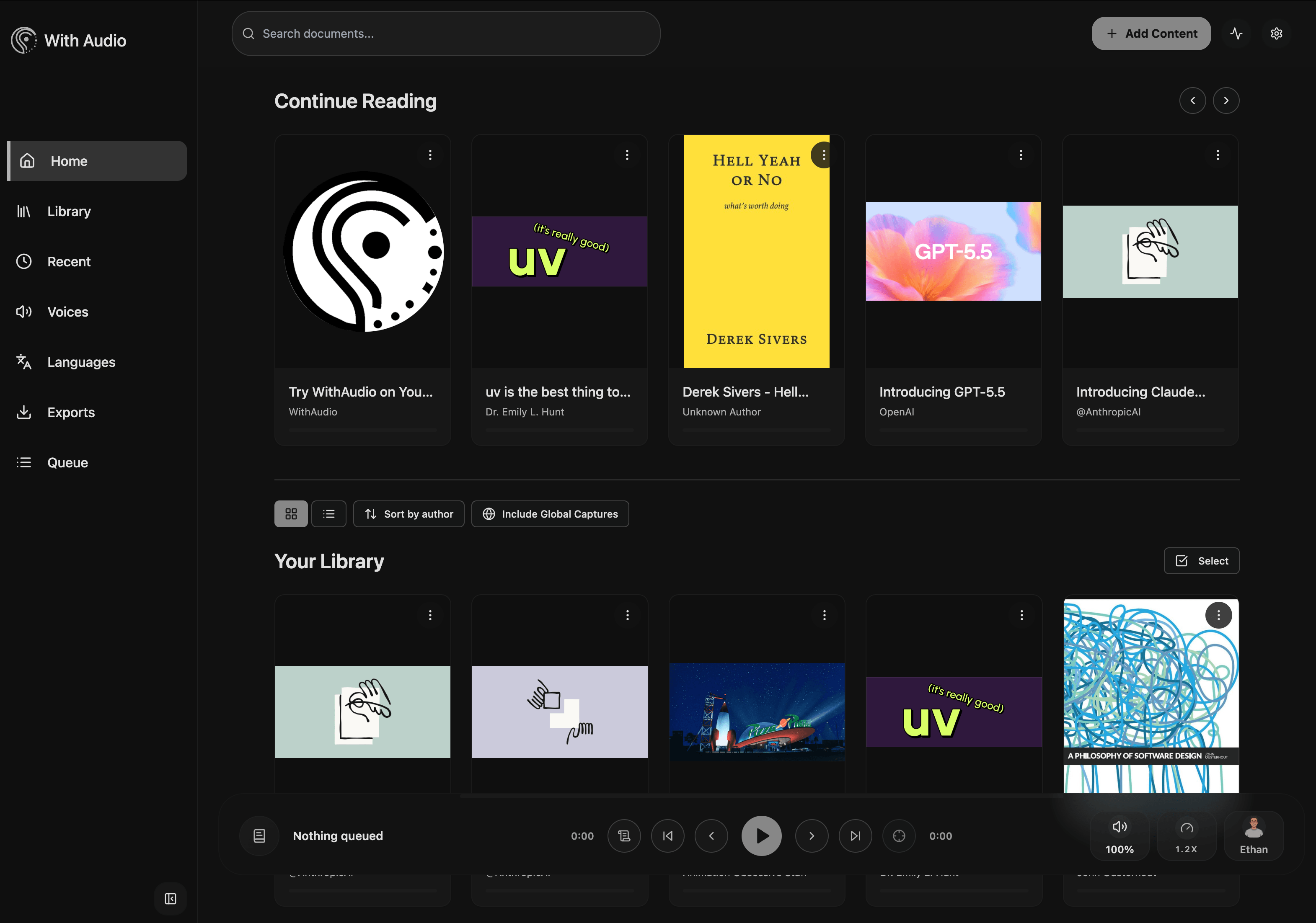Go to Home in sidebar
1316x923 pixels.
tap(98, 161)
